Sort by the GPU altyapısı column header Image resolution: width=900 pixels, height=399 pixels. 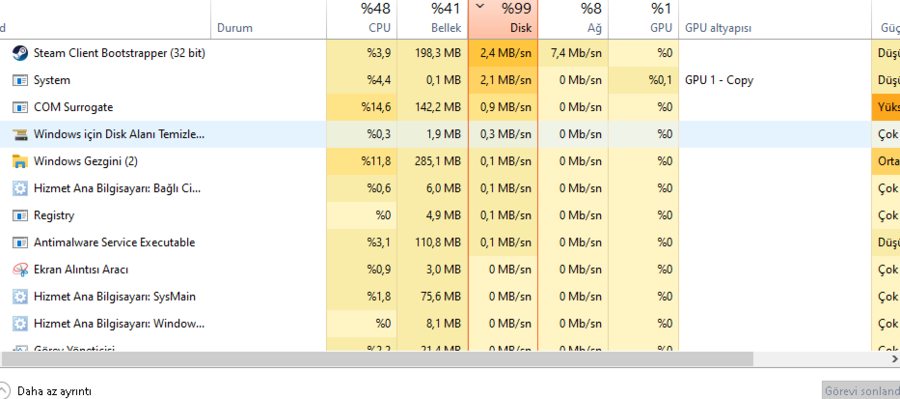tap(775, 20)
